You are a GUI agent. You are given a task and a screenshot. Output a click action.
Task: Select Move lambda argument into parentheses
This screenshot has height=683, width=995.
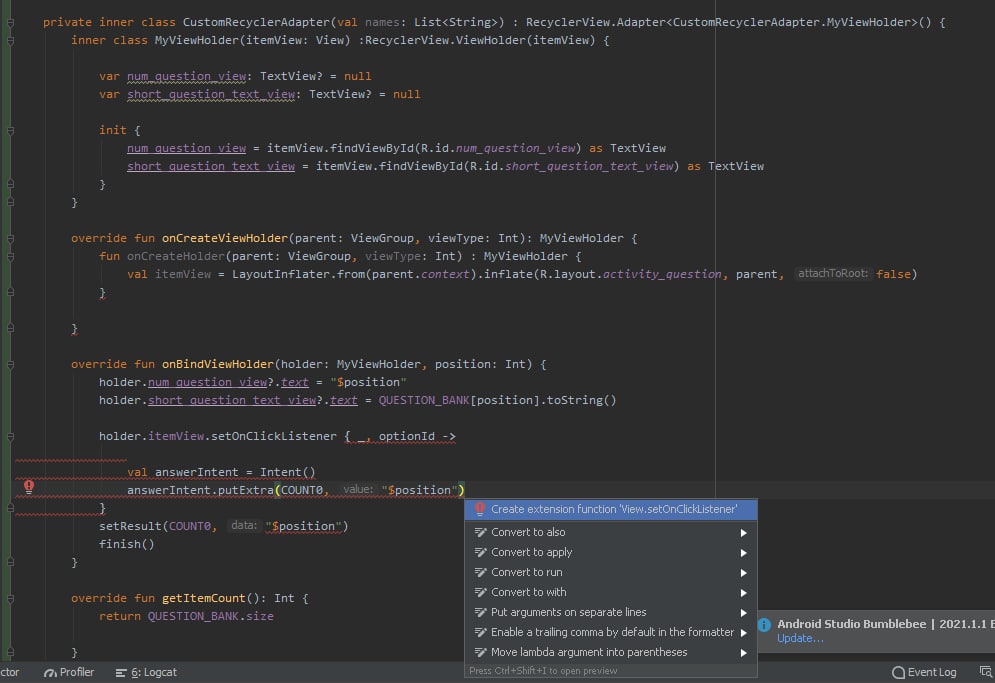click(x=610, y=653)
